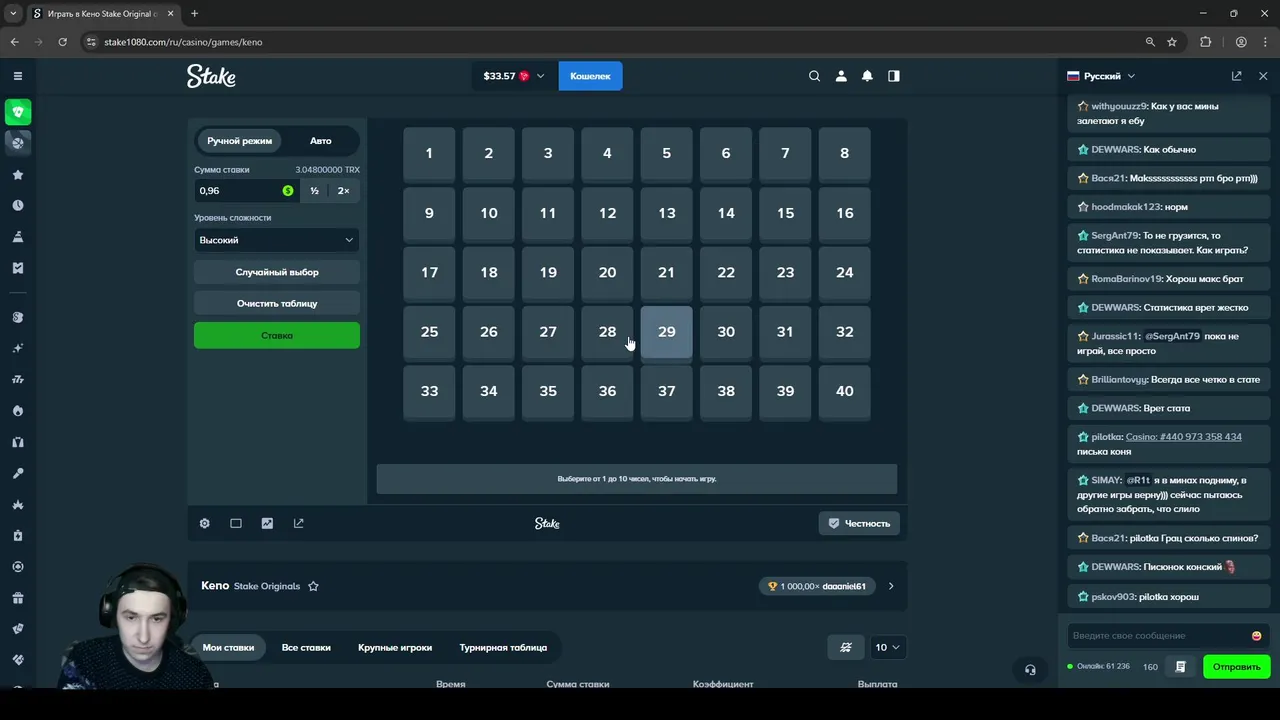Image resolution: width=1280 pixels, height=720 pixels.
Task: Click the blue Кошелек button
Action: pos(590,76)
